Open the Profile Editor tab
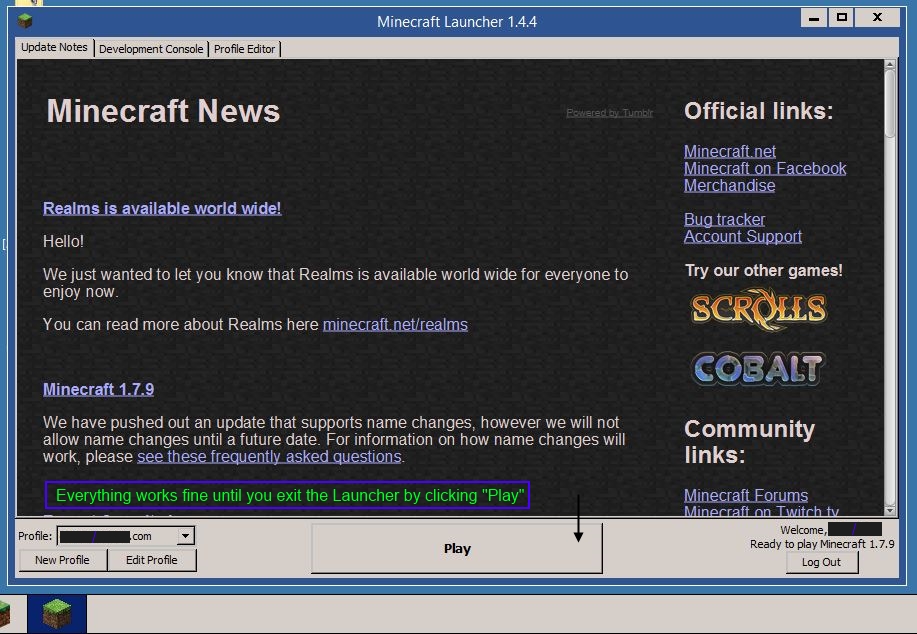Image resolution: width=917 pixels, height=634 pixels. (x=245, y=48)
